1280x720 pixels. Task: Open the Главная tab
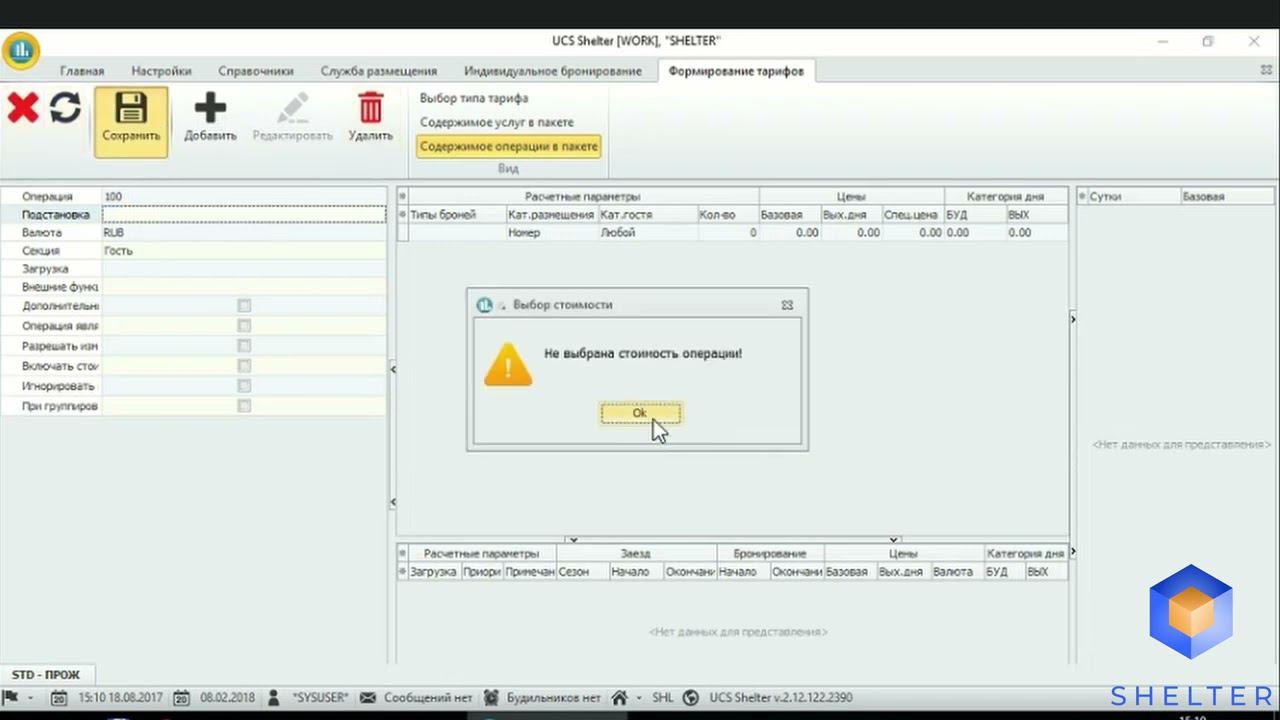82,71
